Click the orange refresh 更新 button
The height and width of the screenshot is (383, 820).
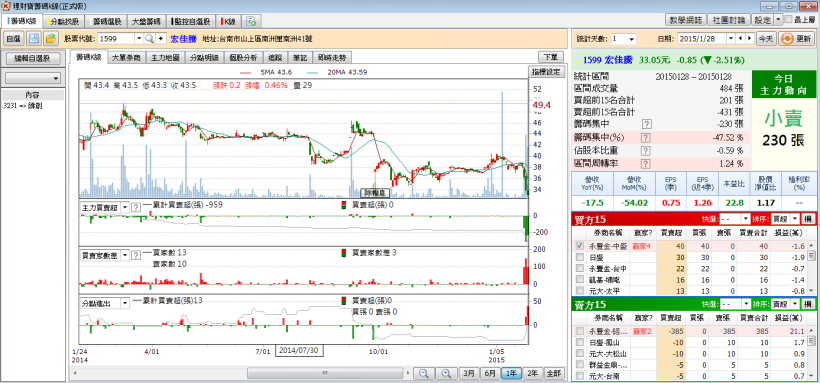[795, 39]
